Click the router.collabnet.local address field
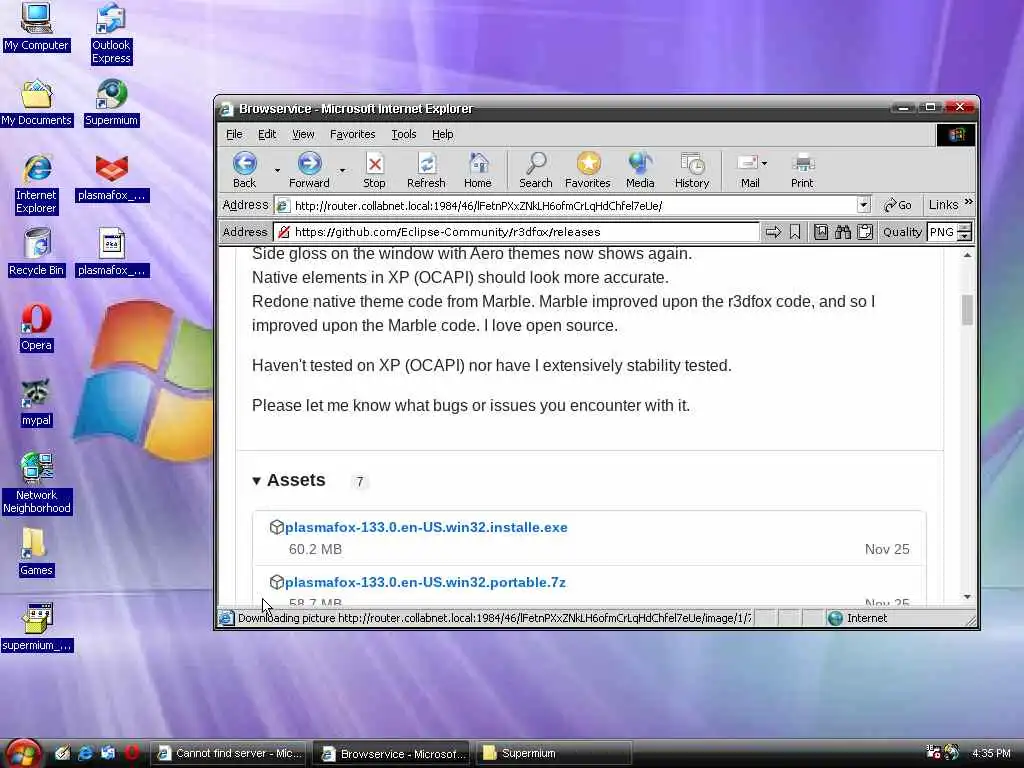This screenshot has height=768, width=1024. [566, 206]
